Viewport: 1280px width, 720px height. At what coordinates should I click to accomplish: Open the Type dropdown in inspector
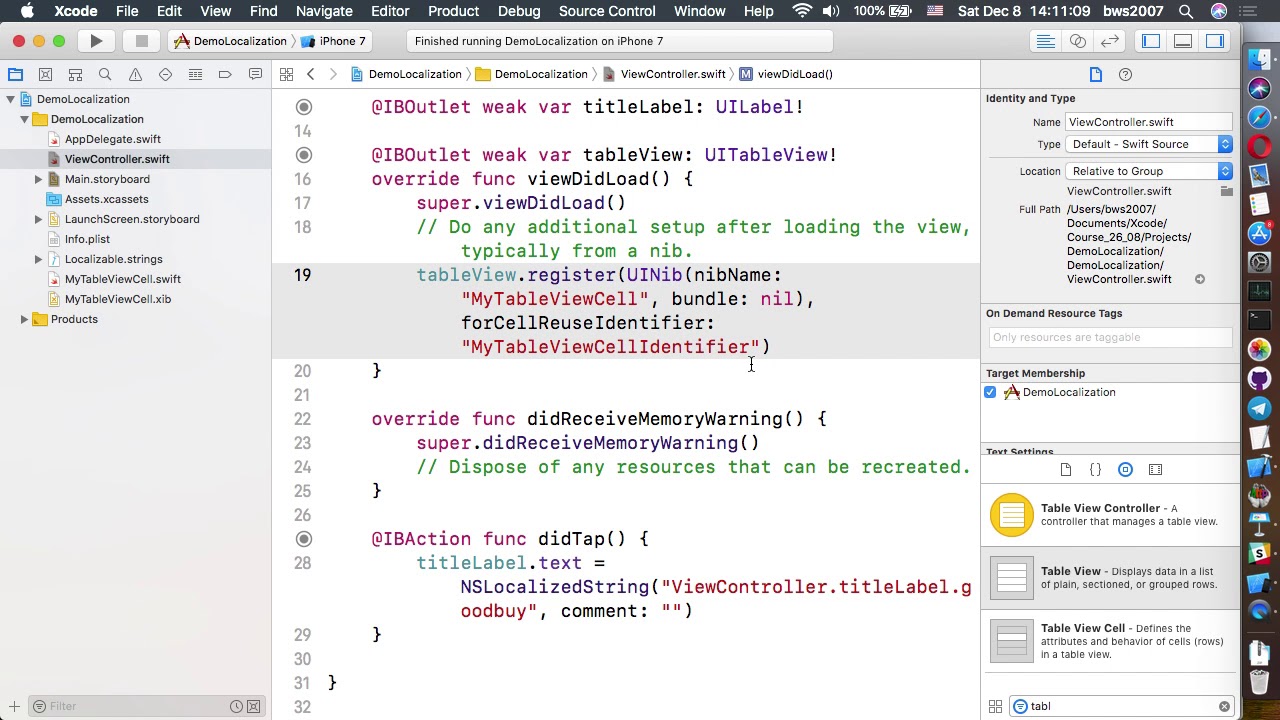pyautogui.click(x=1149, y=144)
